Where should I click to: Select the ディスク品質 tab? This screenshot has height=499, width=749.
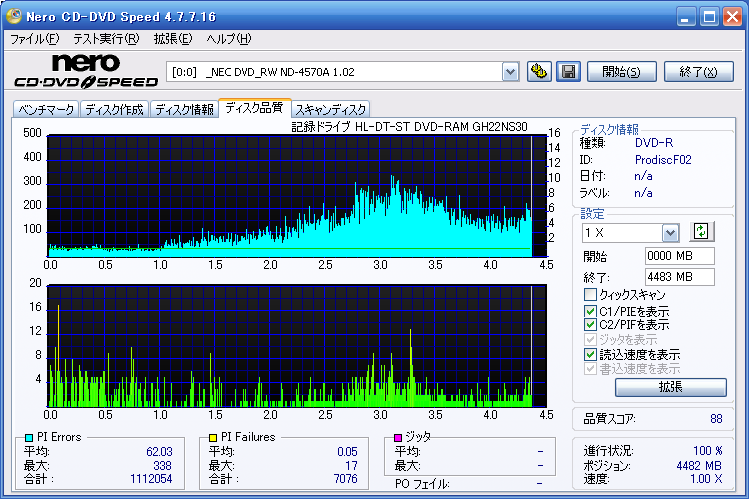point(255,107)
